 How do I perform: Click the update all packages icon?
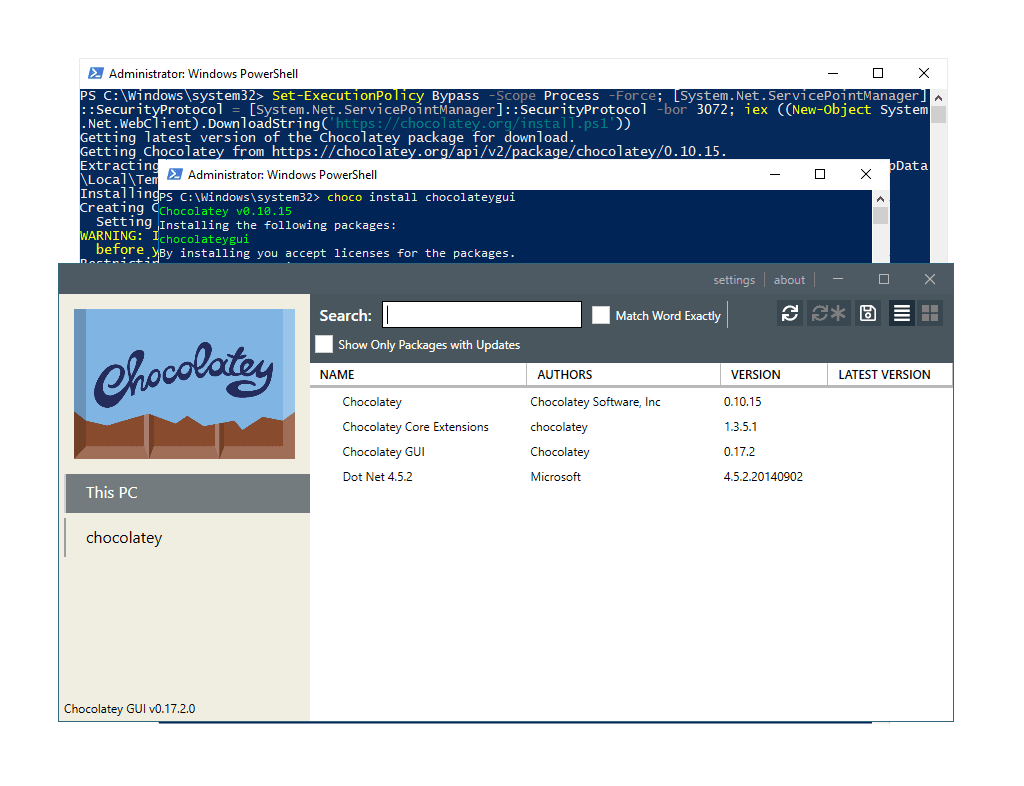pos(828,313)
